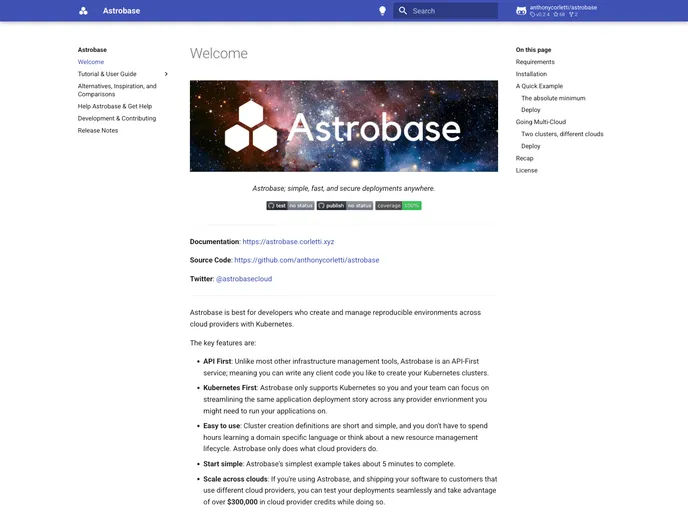688x512 pixels.
Task: Click the coverage 100% badge
Action: click(398, 205)
